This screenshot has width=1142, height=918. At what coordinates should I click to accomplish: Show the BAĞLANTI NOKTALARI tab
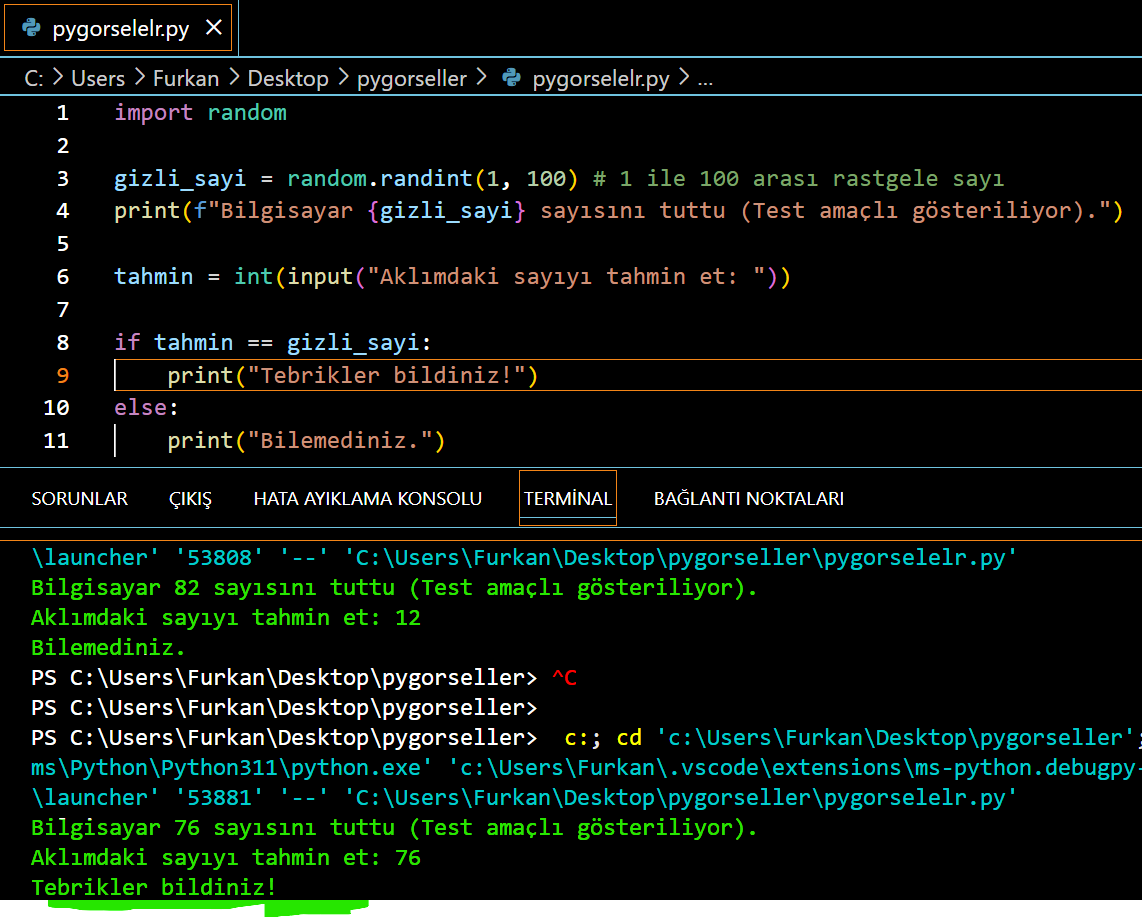(x=748, y=498)
